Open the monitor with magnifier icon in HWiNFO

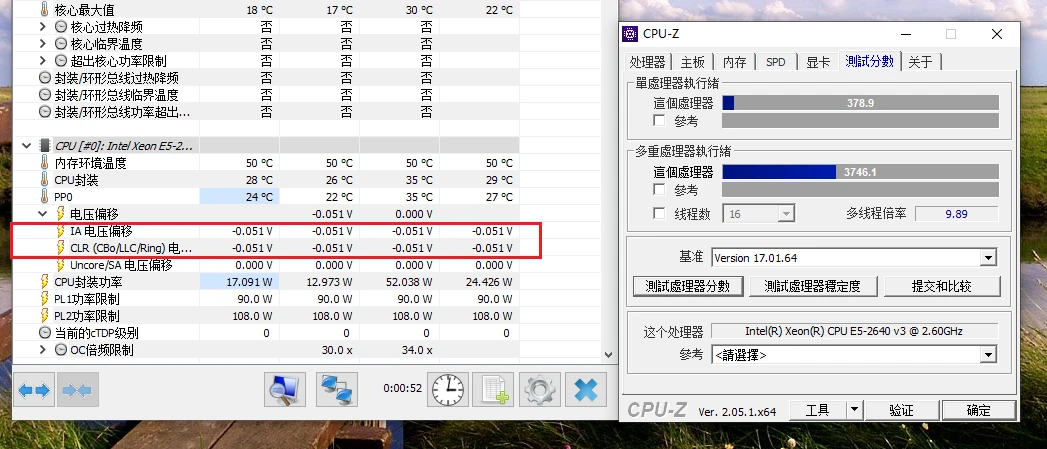pyautogui.click(x=285, y=389)
